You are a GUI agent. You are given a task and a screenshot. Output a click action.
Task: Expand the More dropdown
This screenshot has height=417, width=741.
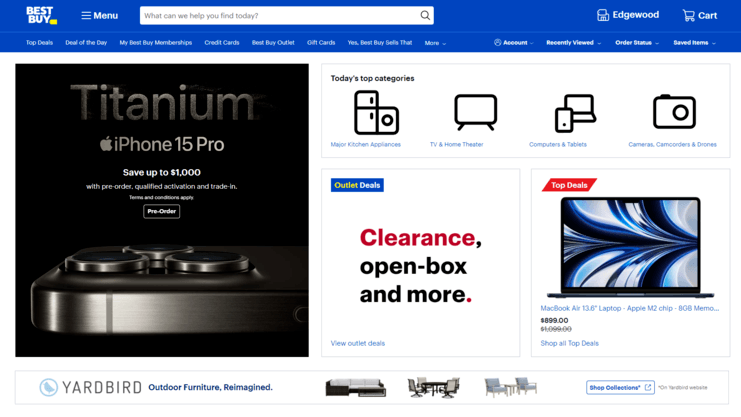click(435, 43)
